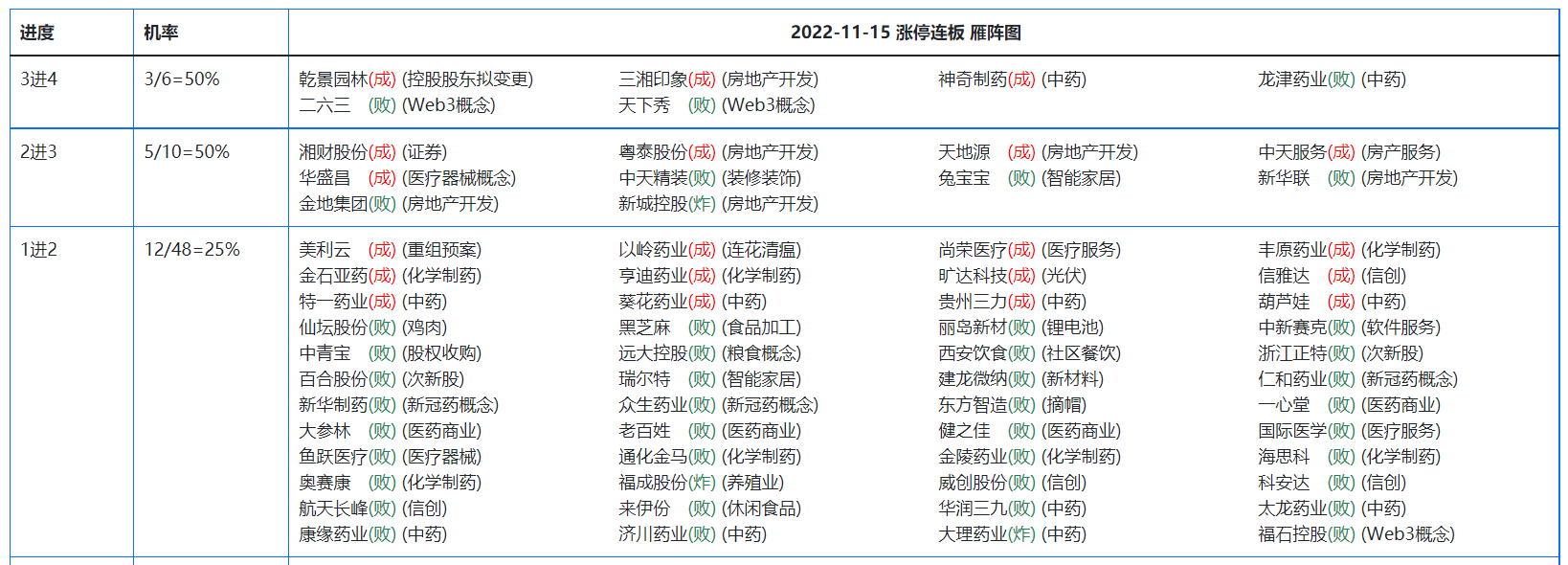Screen dimensions: 1568x565
Task: Click stock name 中天精装
Action: pyautogui.click(x=653, y=178)
